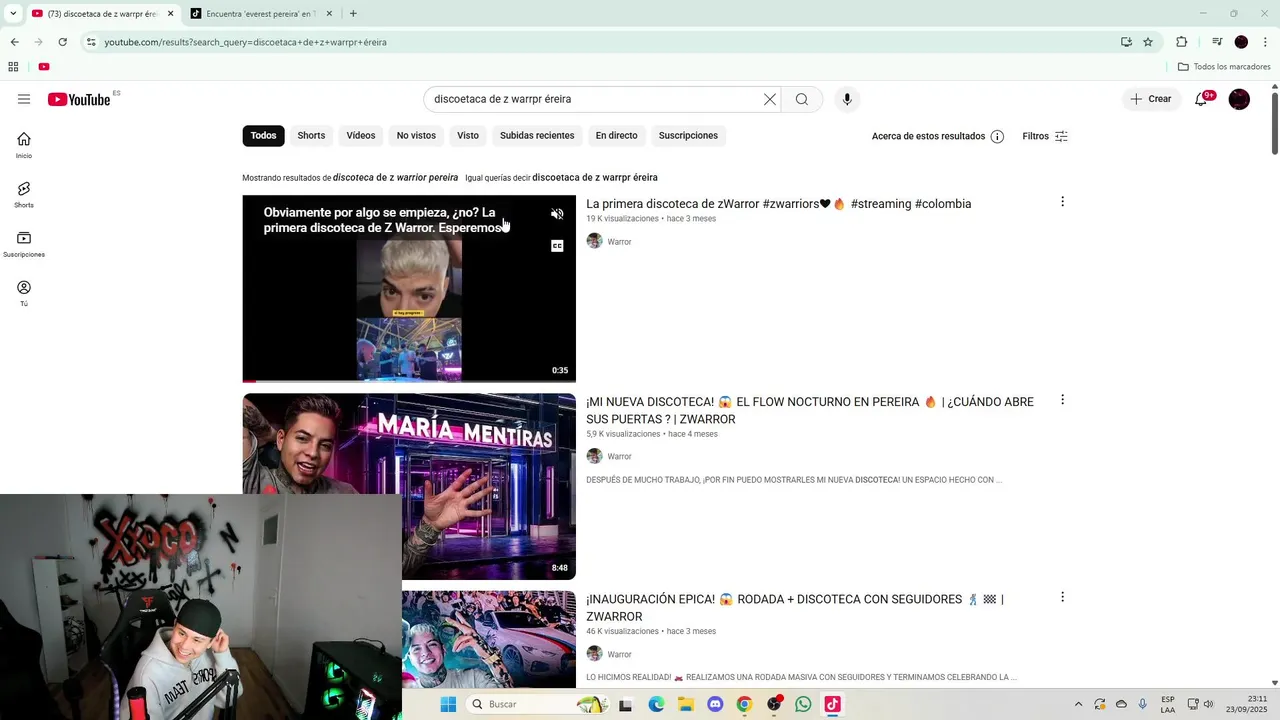Open the Chrome three-dot menu
Image resolution: width=1280 pixels, height=720 pixels.
click(1265, 42)
